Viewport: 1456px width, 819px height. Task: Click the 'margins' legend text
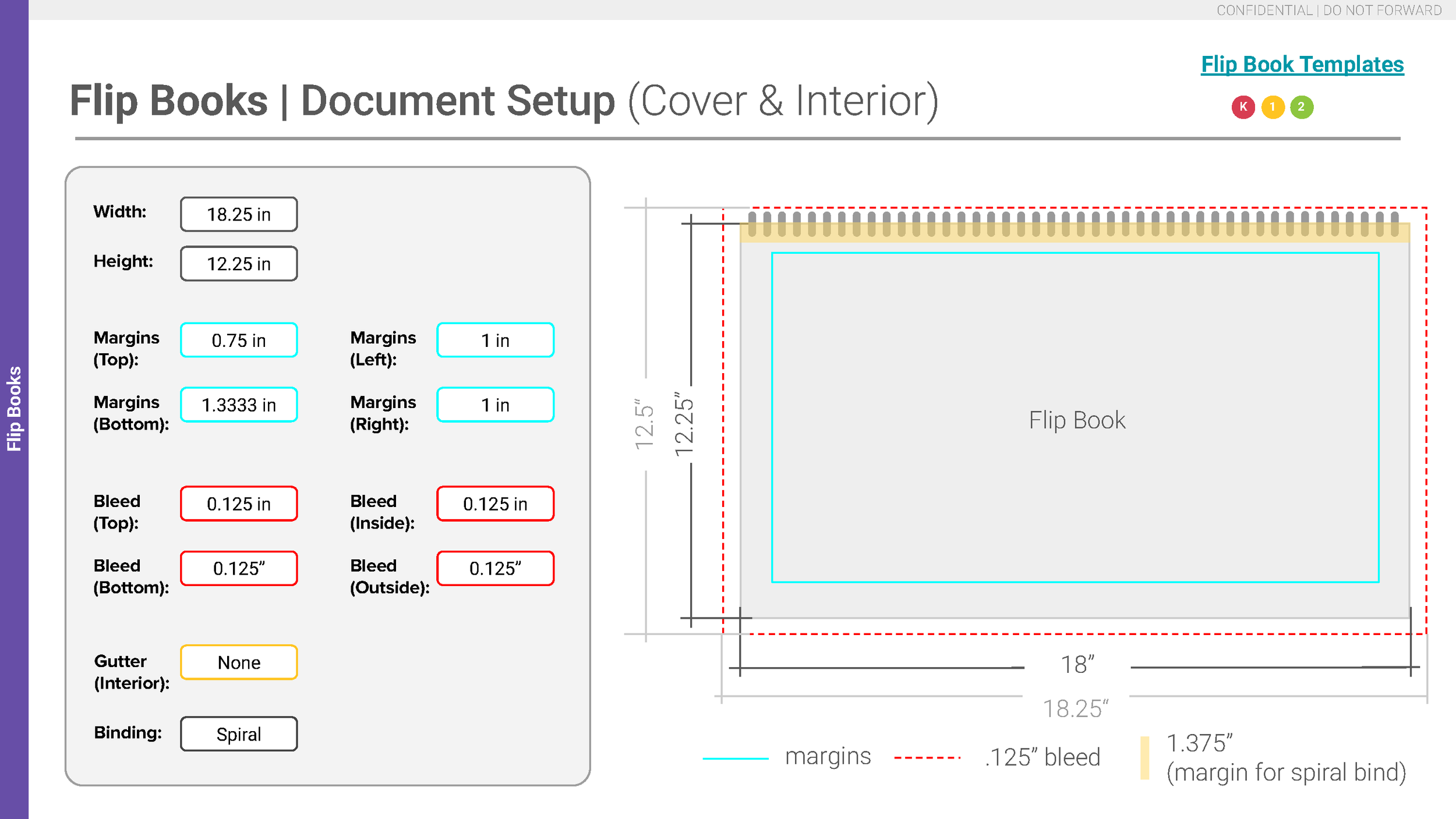pyautogui.click(x=828, y=757)
